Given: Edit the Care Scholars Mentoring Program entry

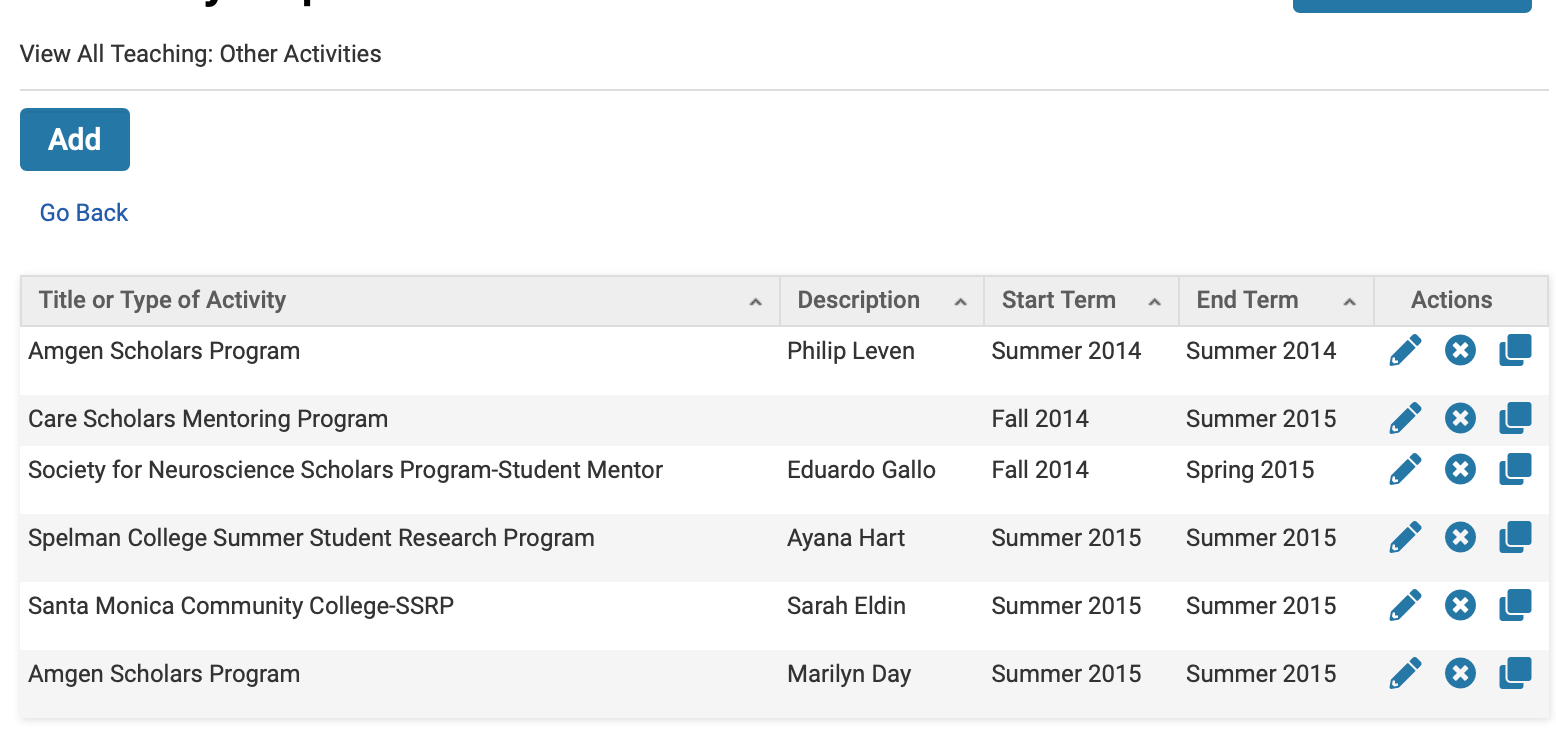Looking at the screenshot, I should click(x=1405, y=418).
